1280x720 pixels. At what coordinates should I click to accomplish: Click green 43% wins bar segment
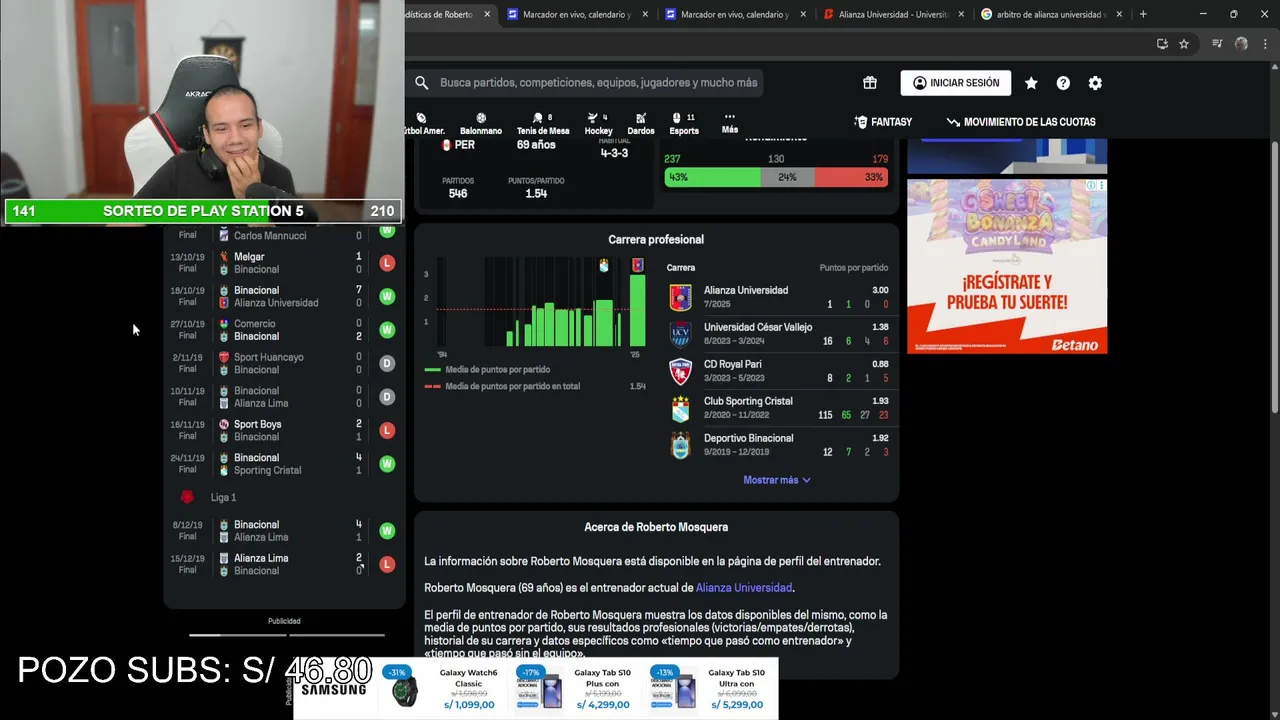713,177
